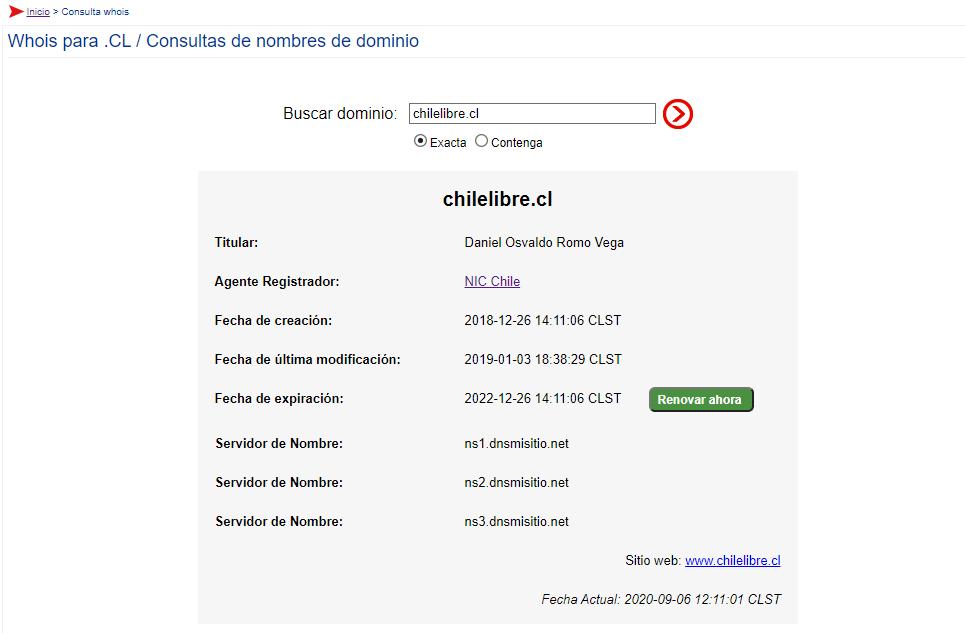Visit the www.chilelibre.cl site link
This screenshot has height=633, width=966.
pyautogui.click(x=733, y=560)
